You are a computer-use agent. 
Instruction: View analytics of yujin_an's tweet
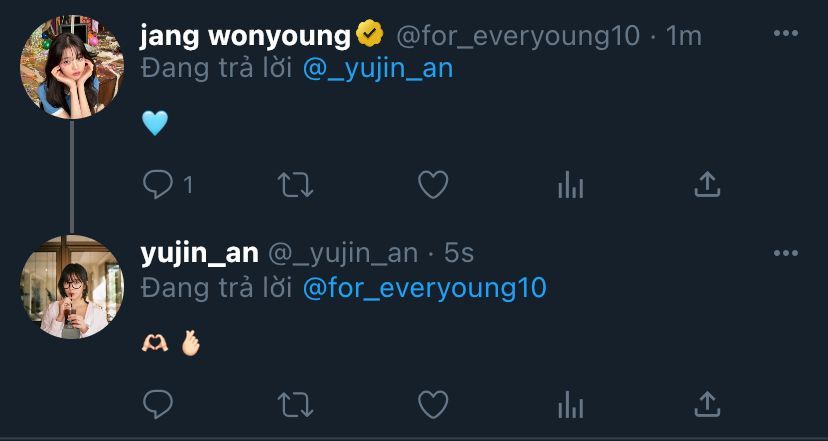[x=570, y=405]
